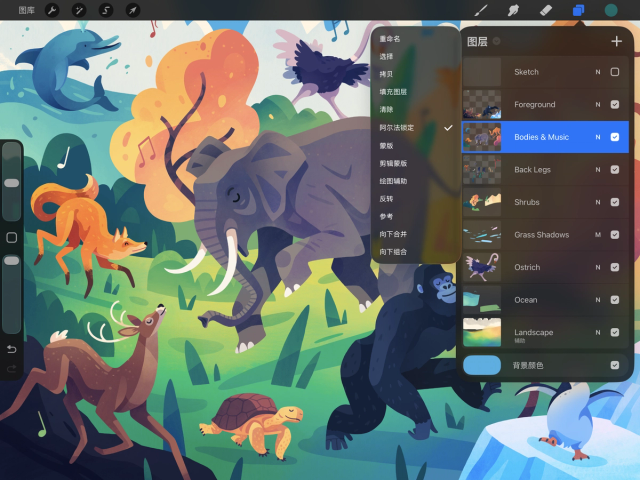Open blend mode N of Shrubs layer
640x480 pixels.
coord(598,202)
